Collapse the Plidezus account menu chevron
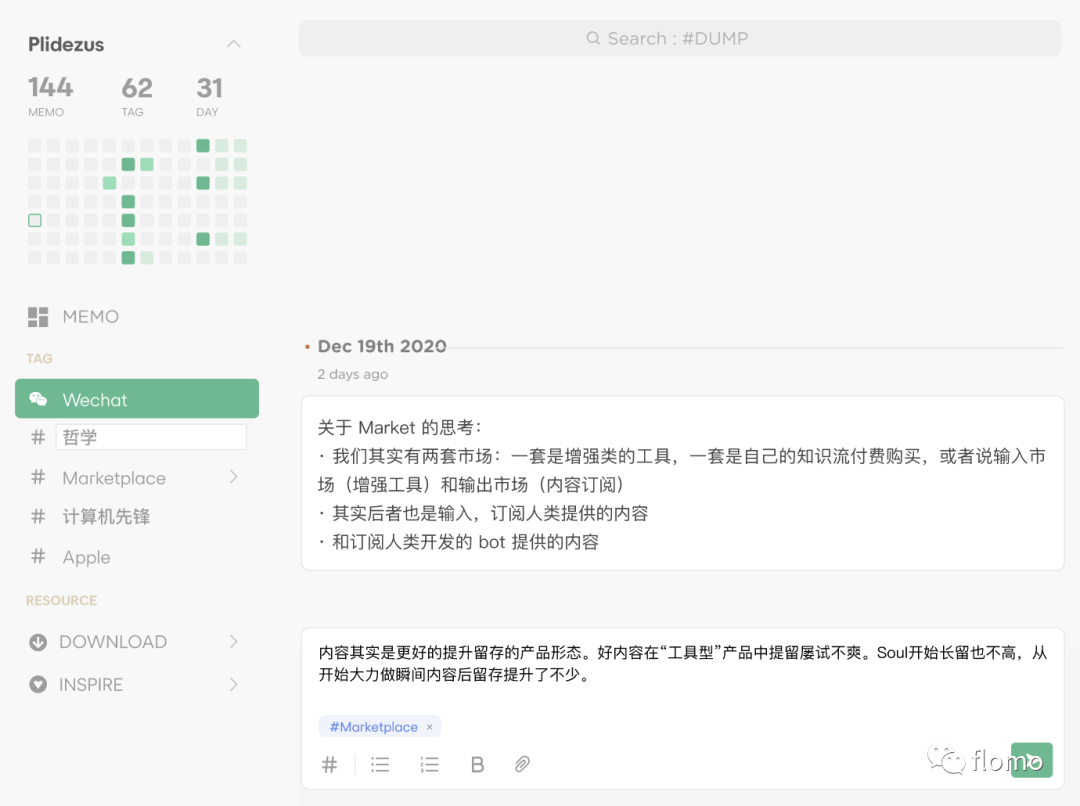1080x806 pixels. tap(233, 44)
